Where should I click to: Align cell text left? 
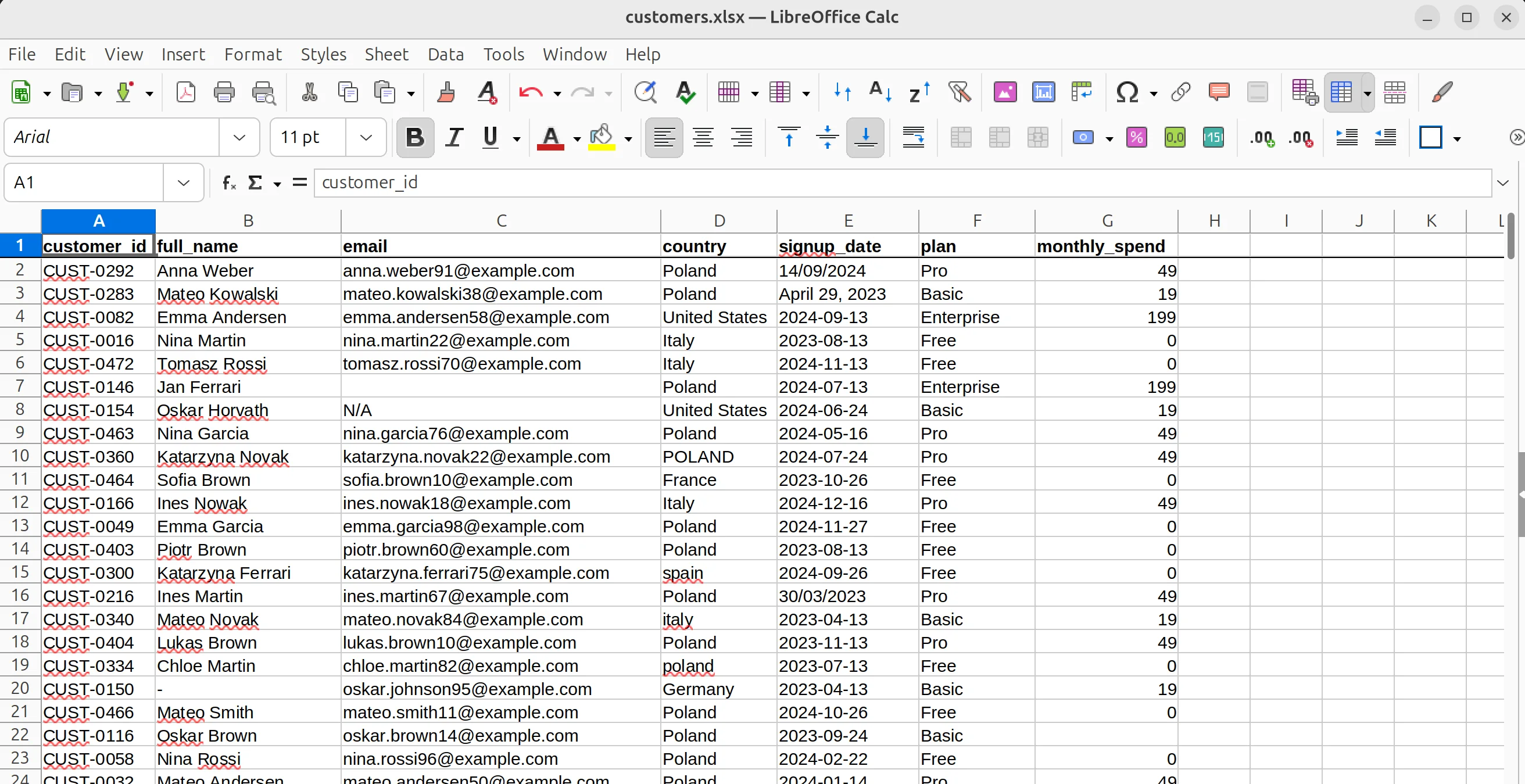(x=664, y=138)
